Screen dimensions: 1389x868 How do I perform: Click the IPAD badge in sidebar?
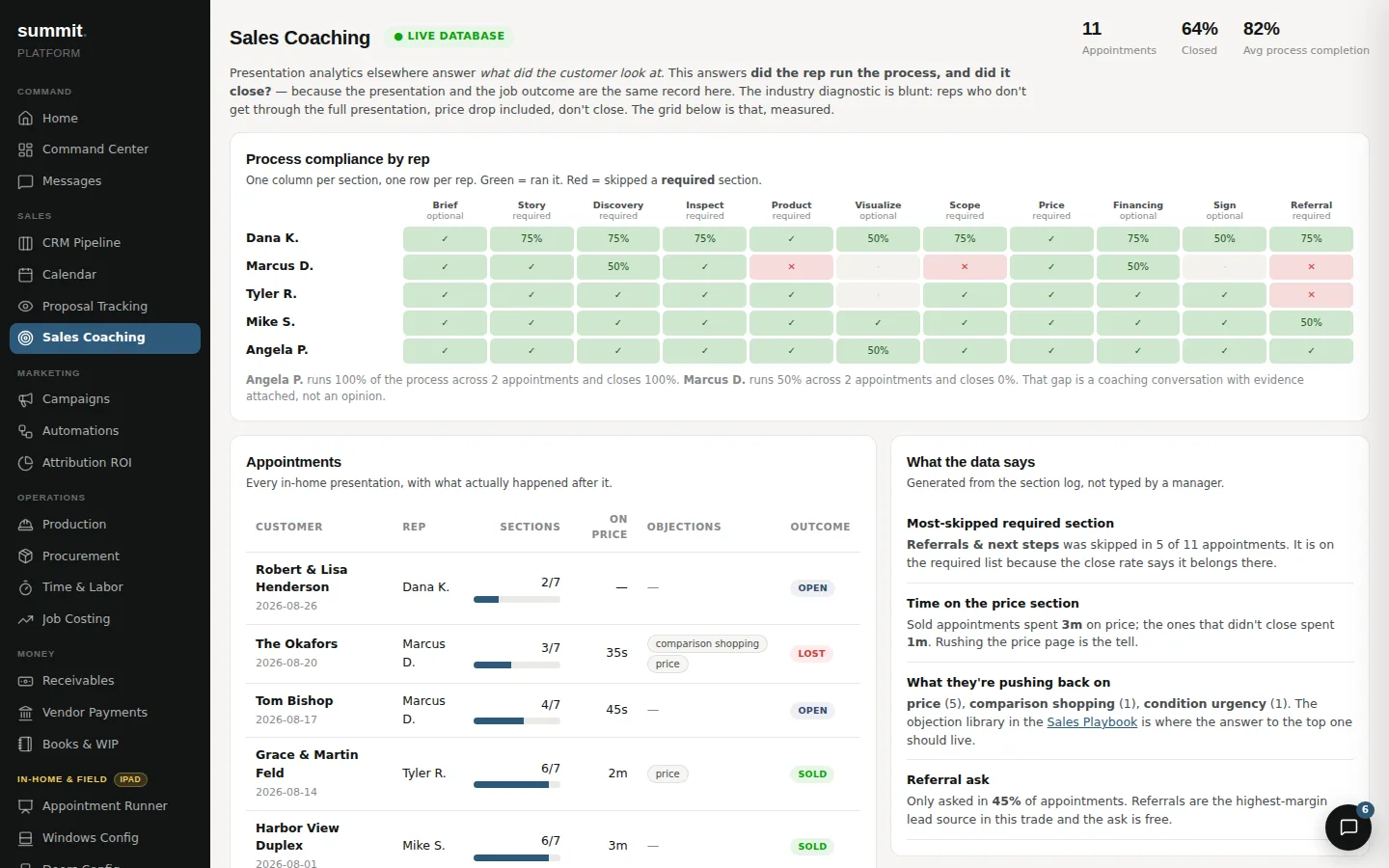(130, 779)
